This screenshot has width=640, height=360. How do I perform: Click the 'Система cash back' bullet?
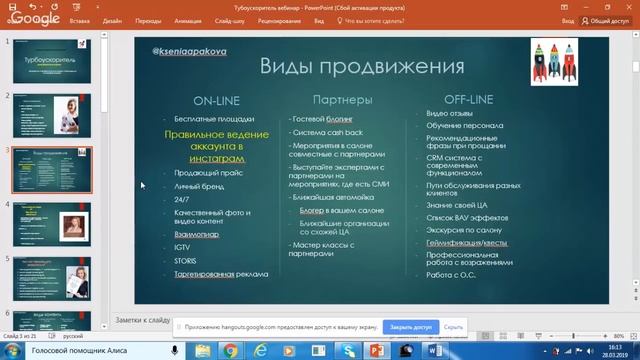pyautogui.click(x=327, y=133)
